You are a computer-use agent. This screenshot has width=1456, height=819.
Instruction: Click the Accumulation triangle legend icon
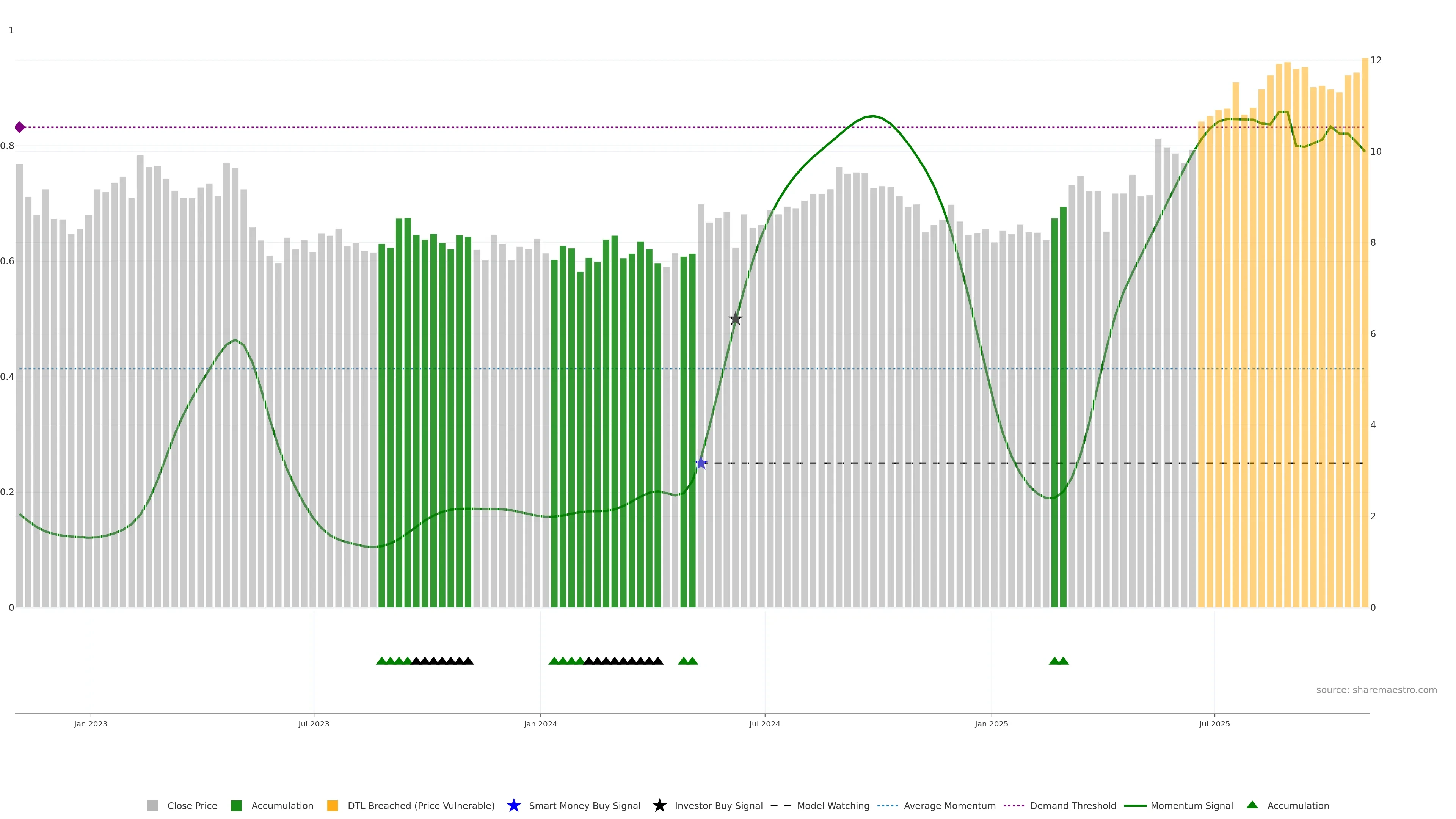[x=1252, y=805]
